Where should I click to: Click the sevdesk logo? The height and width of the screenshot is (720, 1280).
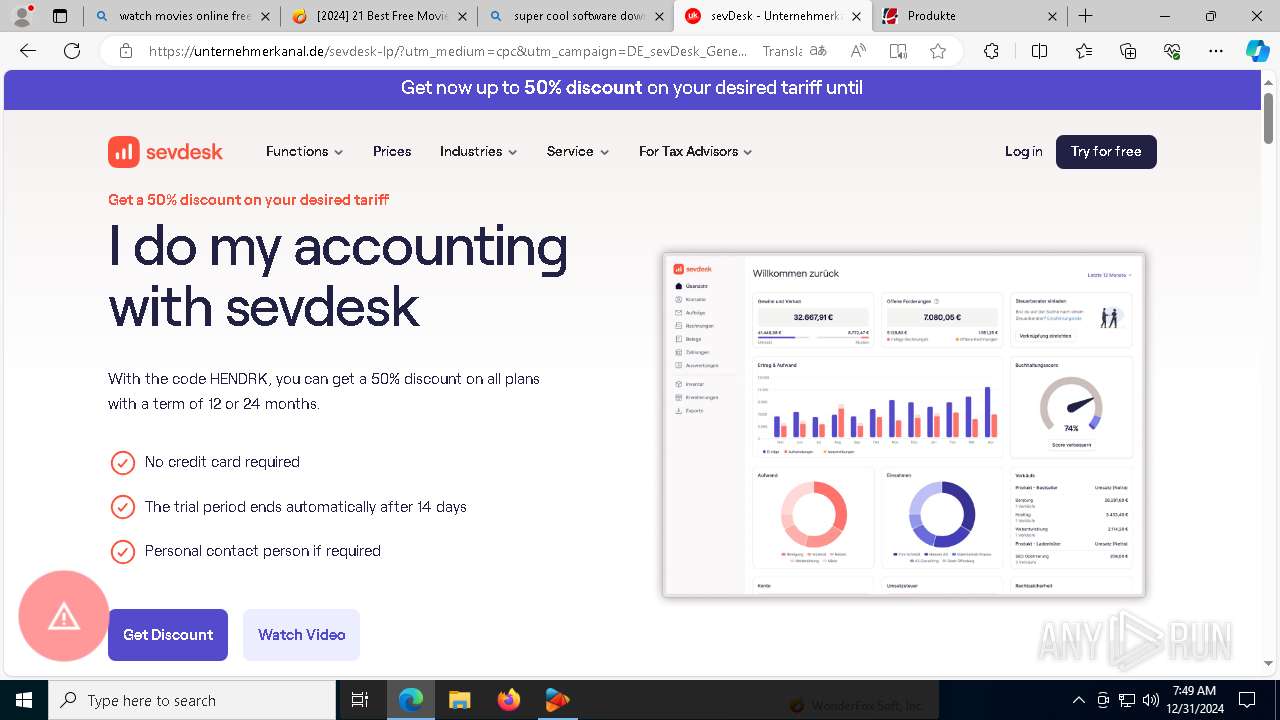(165, 152)
